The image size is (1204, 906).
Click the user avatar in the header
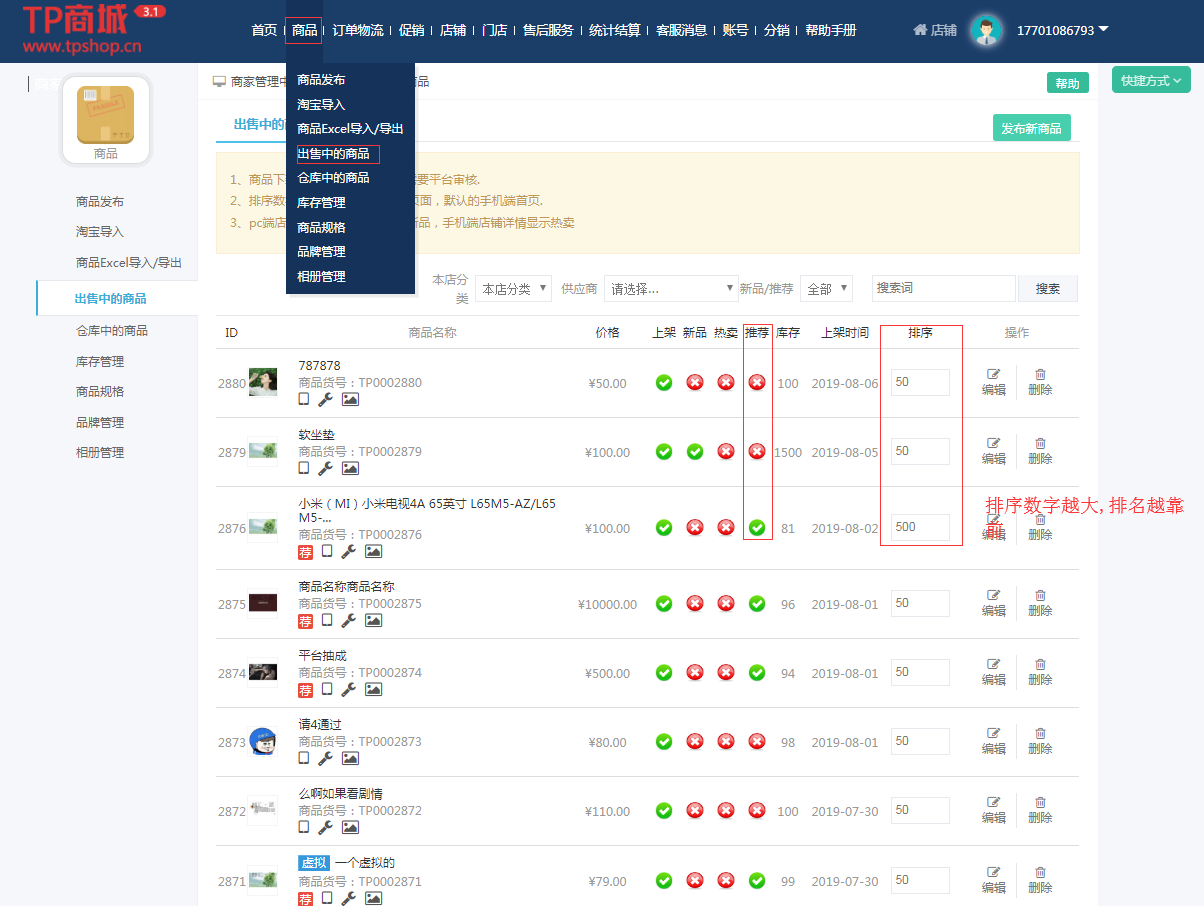986,31
